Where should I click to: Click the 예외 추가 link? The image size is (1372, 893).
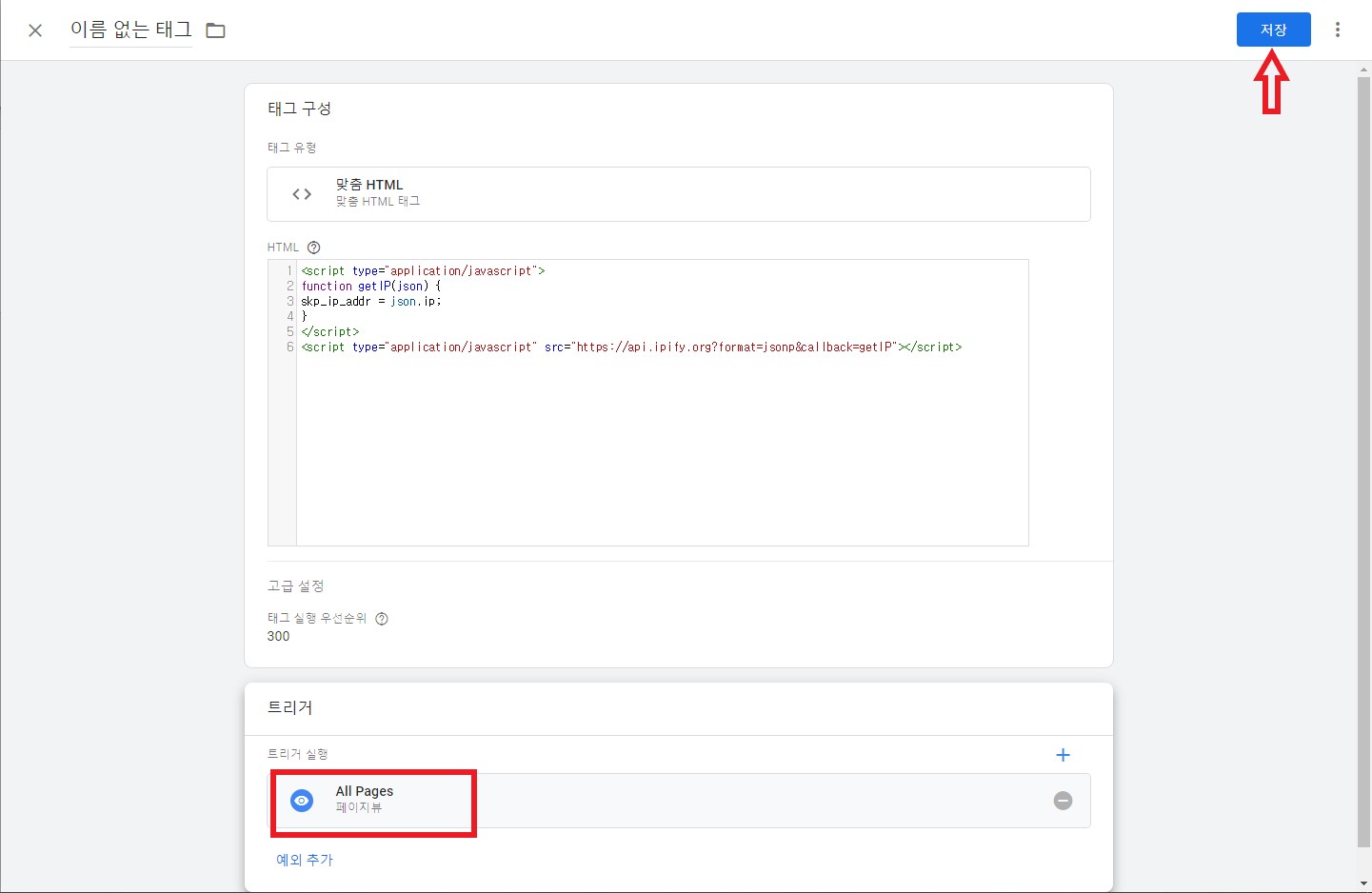point(305,860)
